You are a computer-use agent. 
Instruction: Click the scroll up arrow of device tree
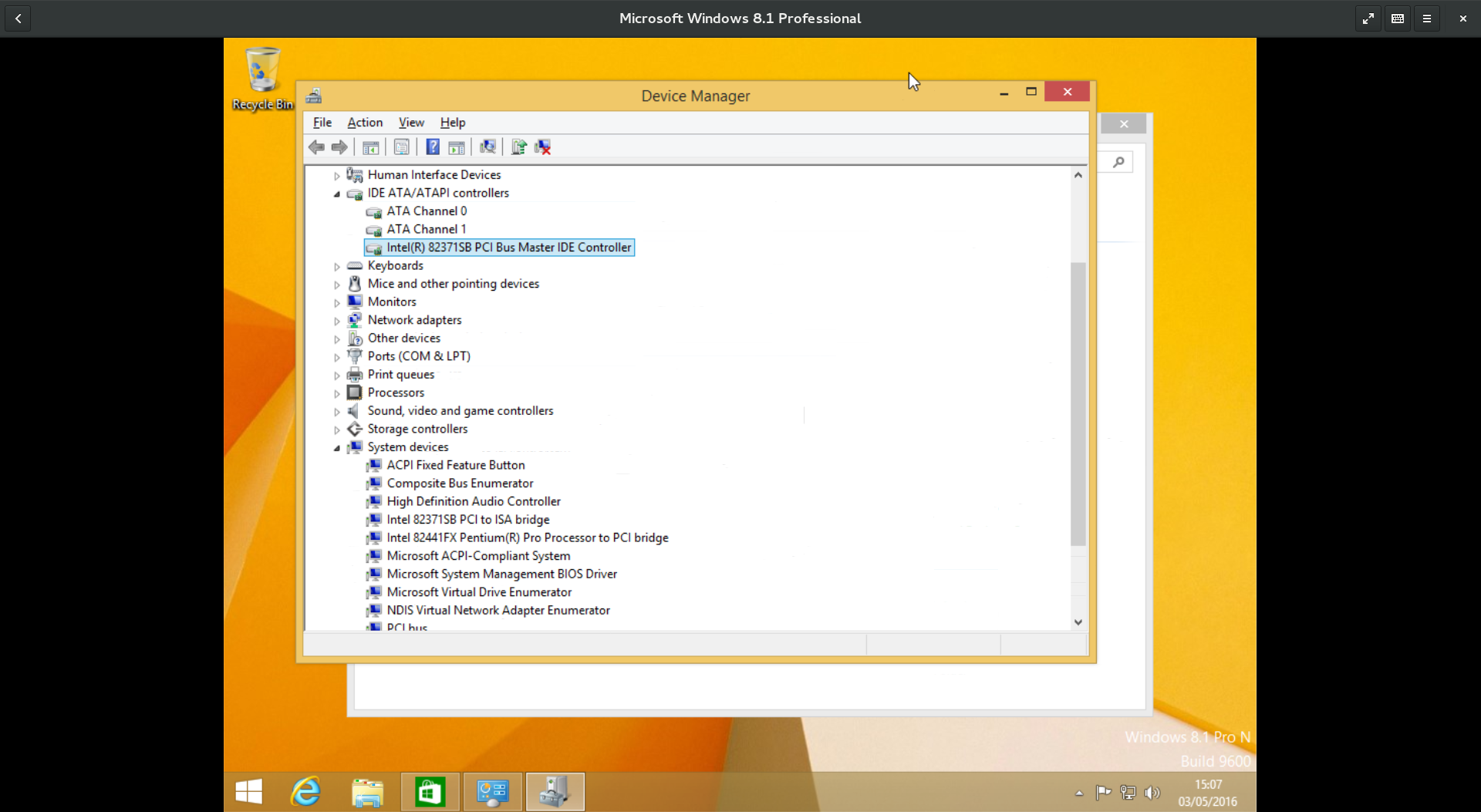tap(1078, 175)
